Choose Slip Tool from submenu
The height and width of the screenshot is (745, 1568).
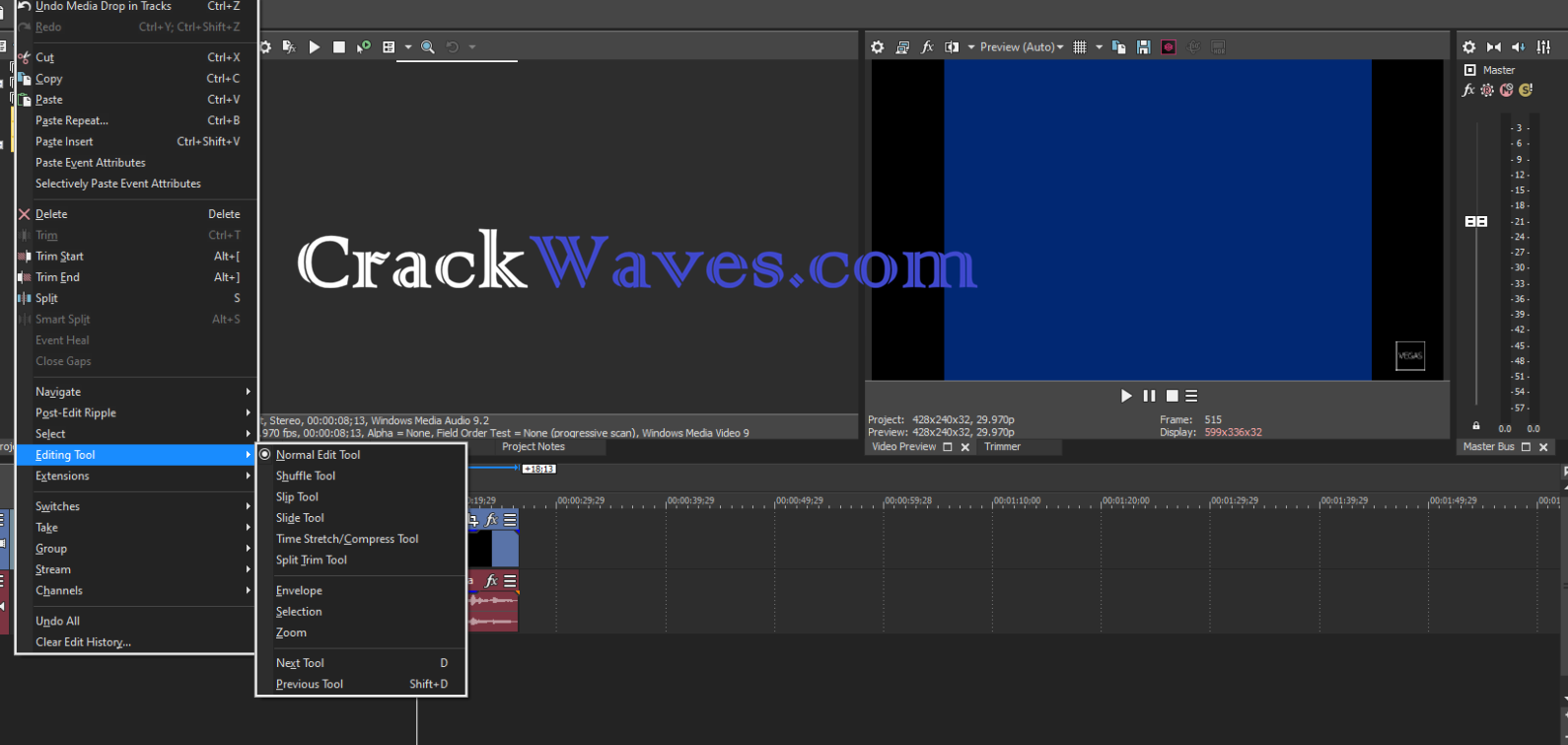tap(361, 497)
